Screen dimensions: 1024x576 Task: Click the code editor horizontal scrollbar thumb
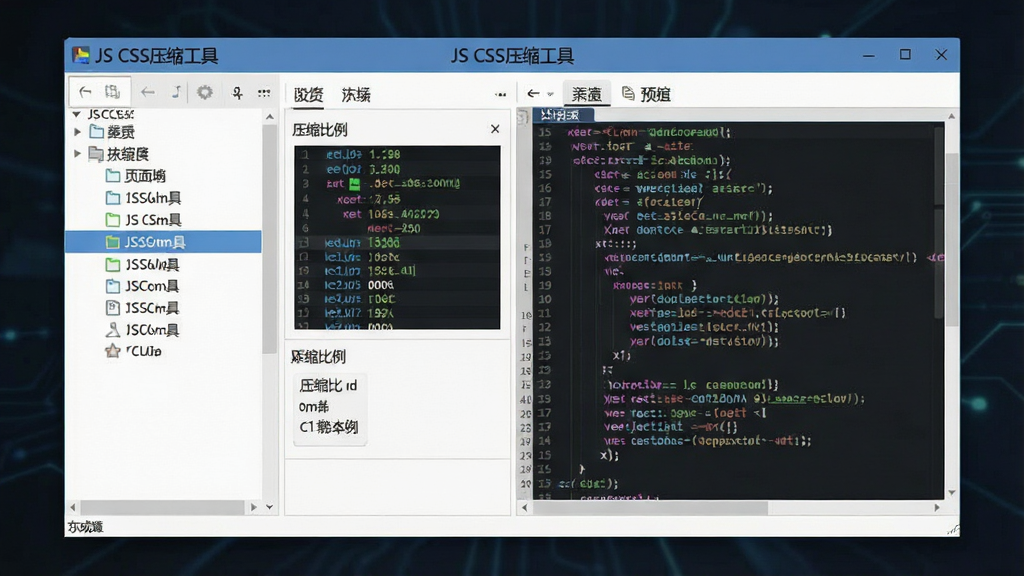tap(650, 507)
